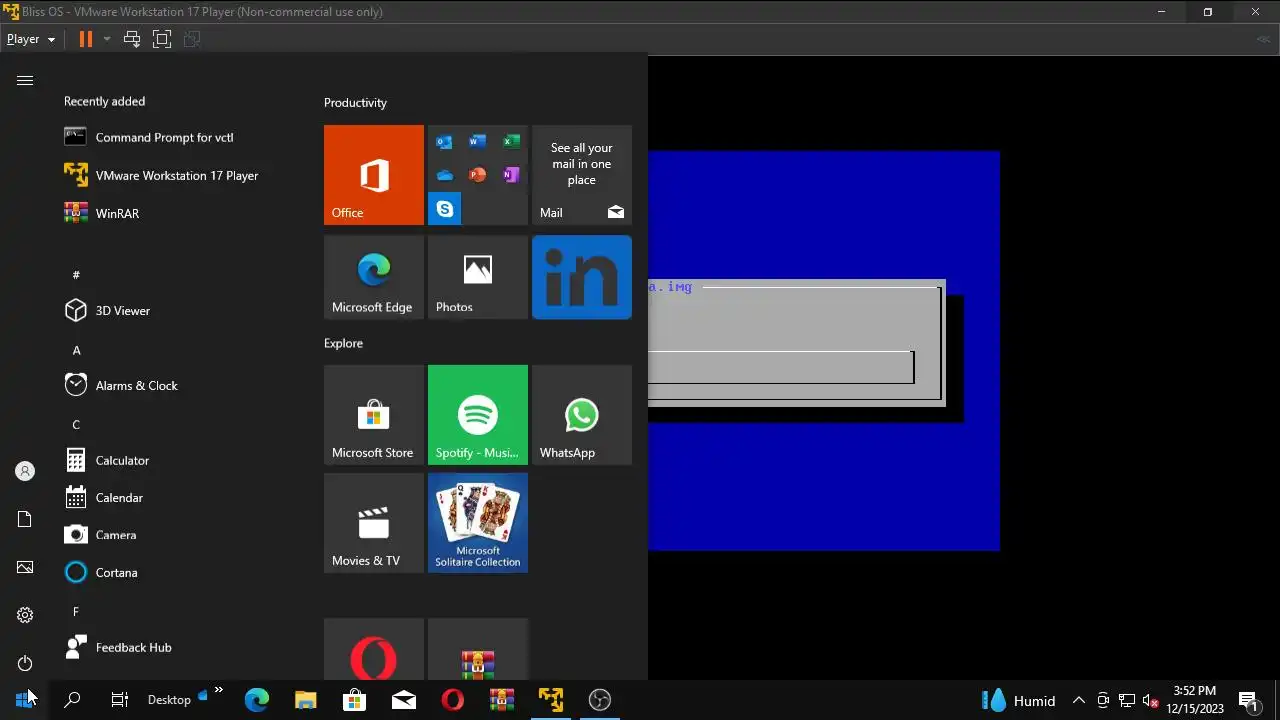This screenshot has width=1280, height=720.
Task: Open the VMware Player menu dropdown
Action: tap(30, 39)
